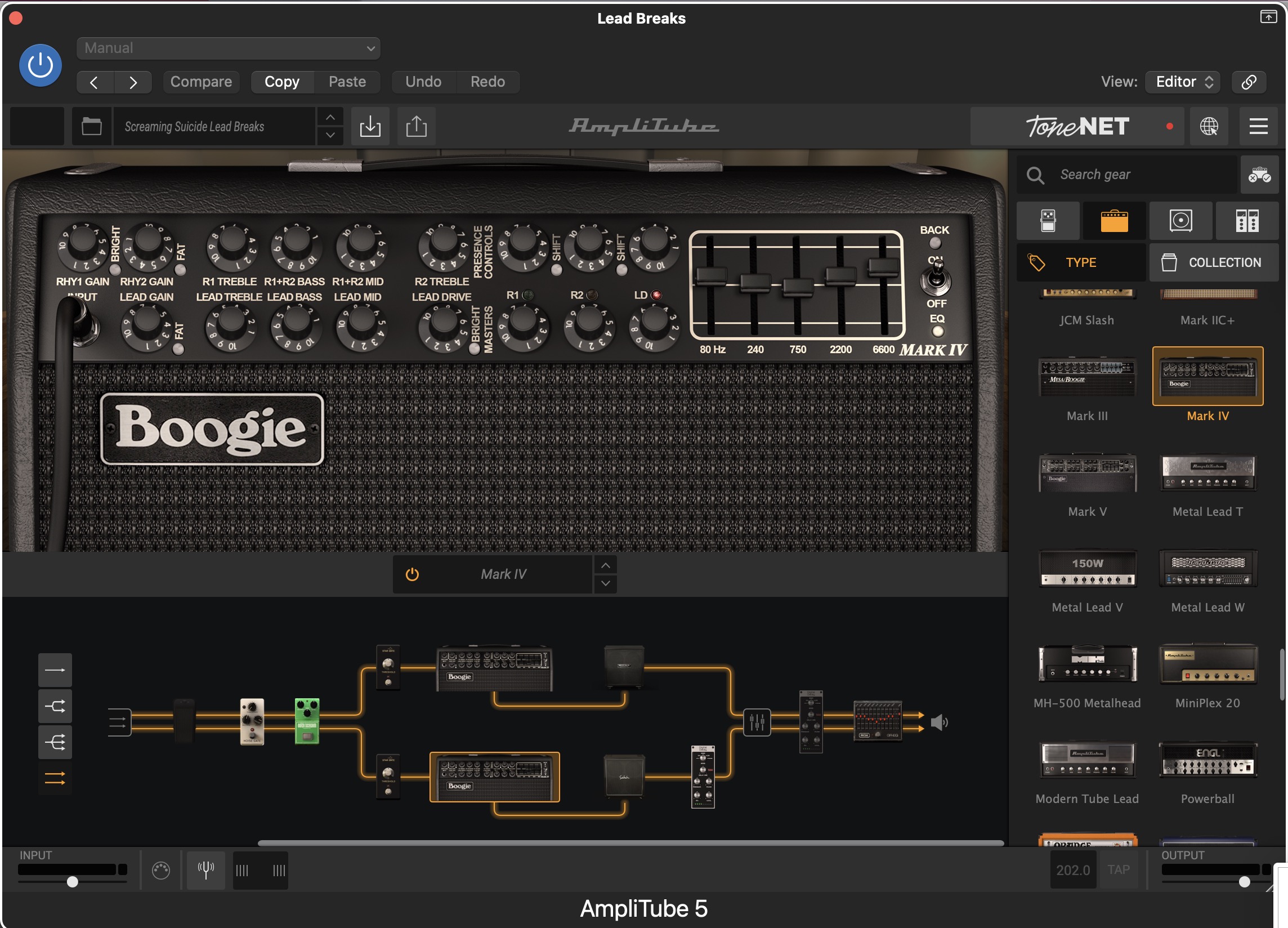Select previous amp model with up chevron

pyautogui.click(x=606, y=566)
